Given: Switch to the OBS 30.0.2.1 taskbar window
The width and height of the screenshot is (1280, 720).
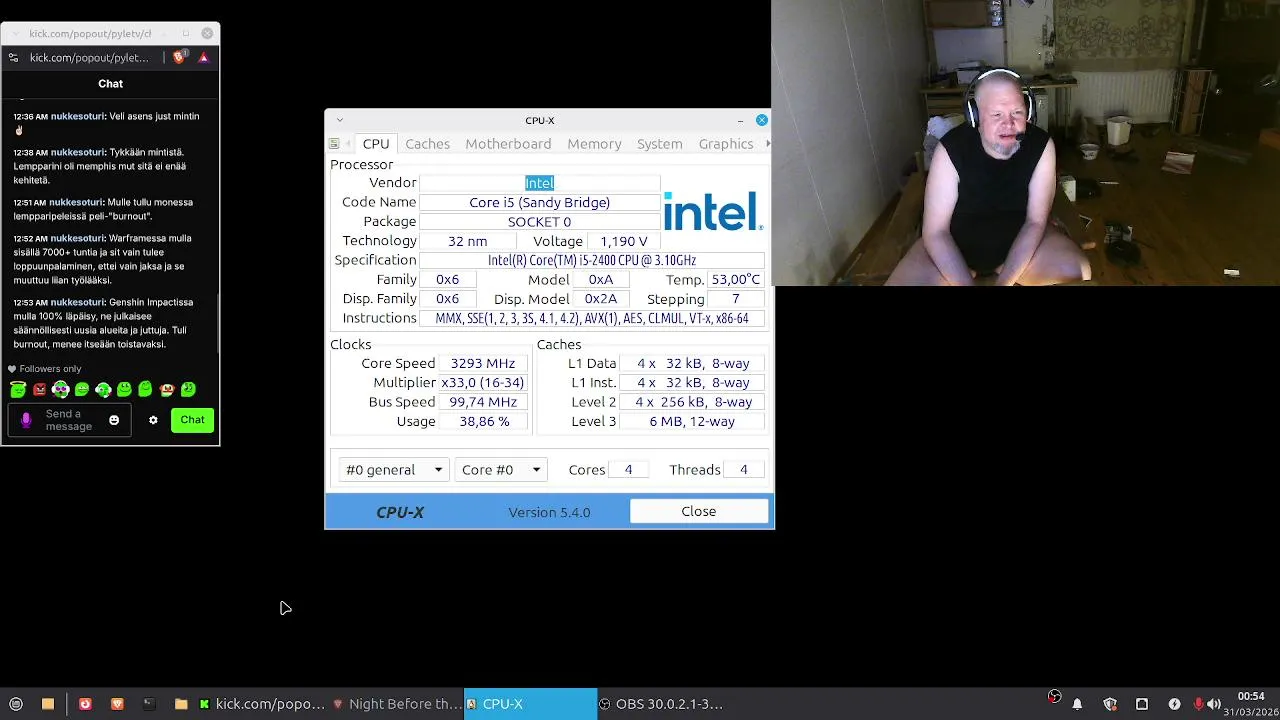Looking at the screenshot, I should click(662, 704).
